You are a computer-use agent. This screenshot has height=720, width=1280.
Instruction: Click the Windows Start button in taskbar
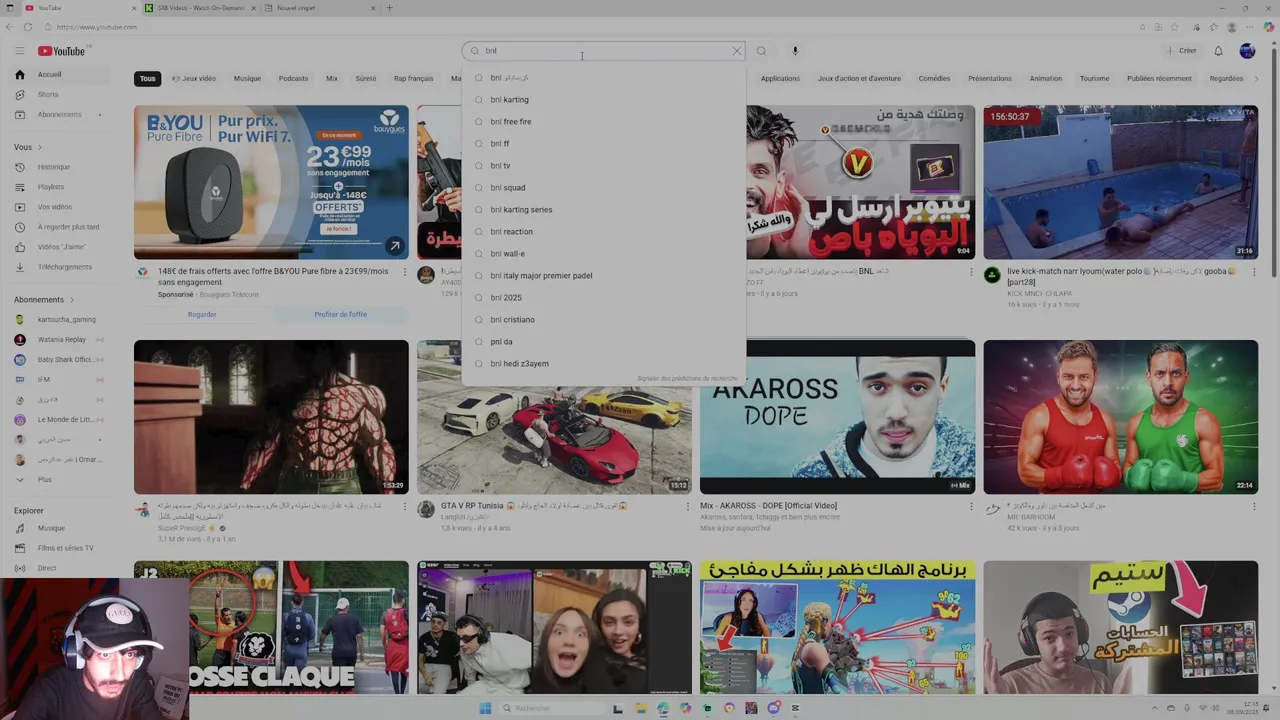[485, 708]
